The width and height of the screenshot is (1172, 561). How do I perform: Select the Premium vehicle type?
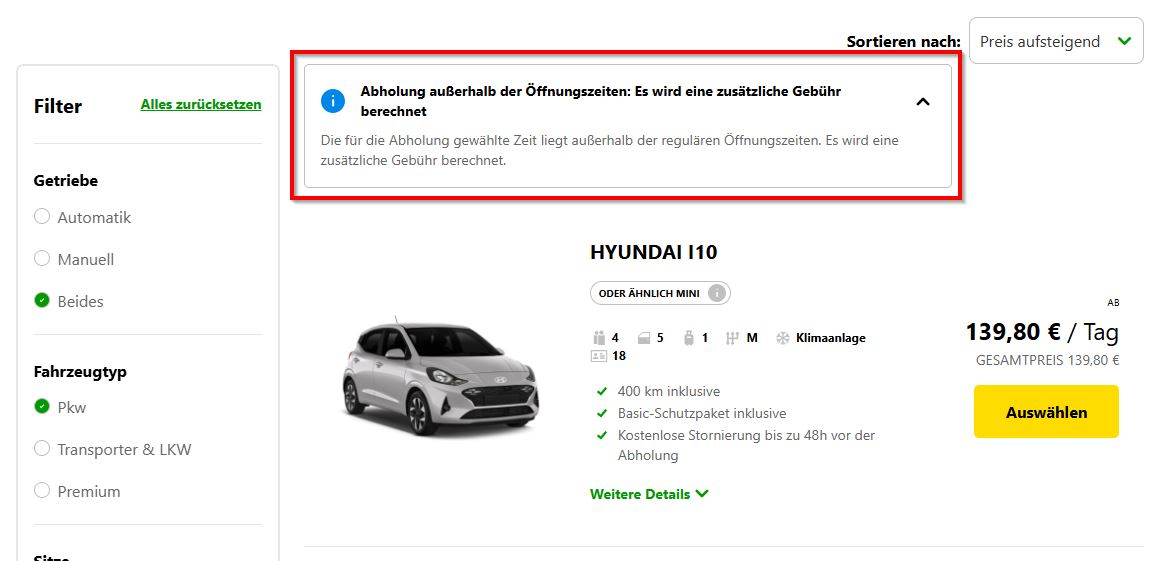click(77, 492)
